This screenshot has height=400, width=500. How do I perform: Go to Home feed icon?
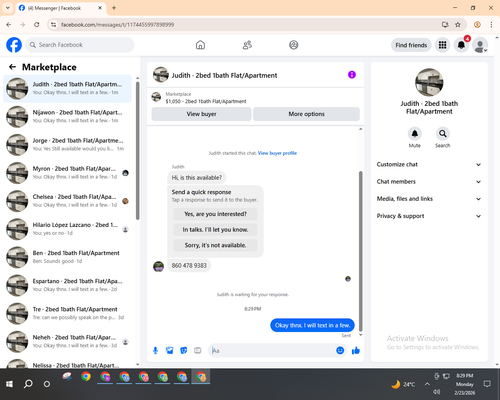point(200,45)
